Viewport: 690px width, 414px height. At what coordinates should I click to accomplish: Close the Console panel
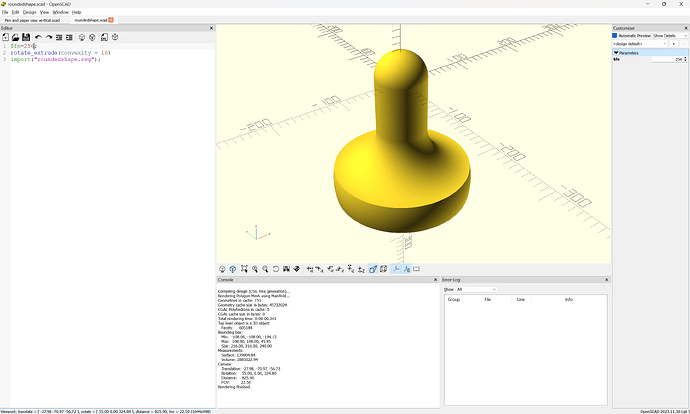[x=434, y=279]
